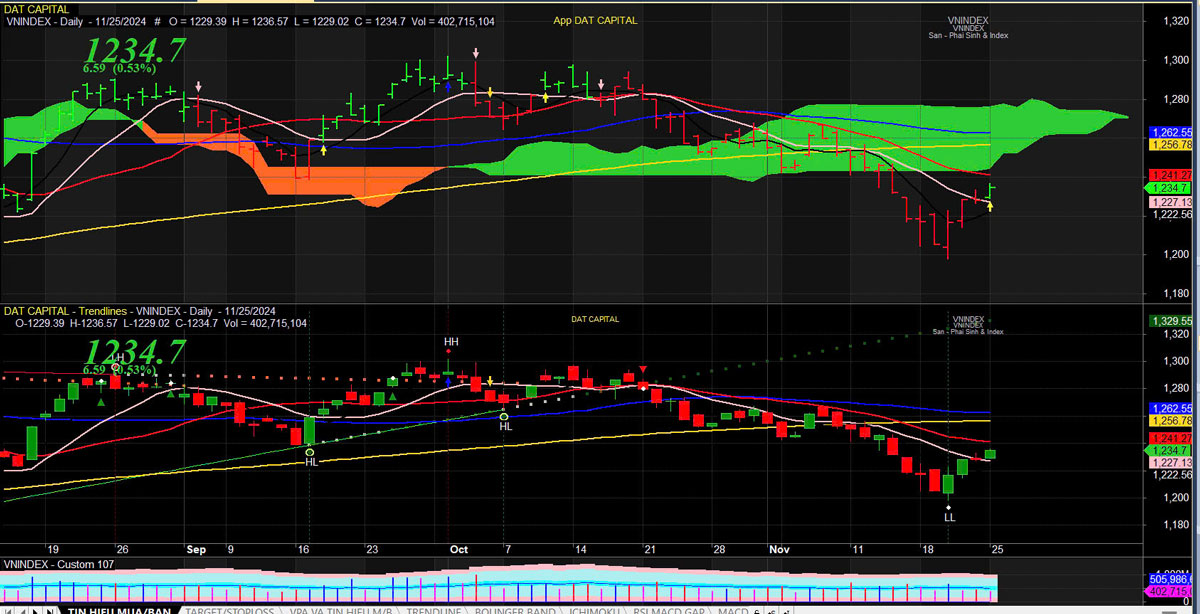
Task: Click the topmost pink sell arrow in early October
Action: (475, 52)
